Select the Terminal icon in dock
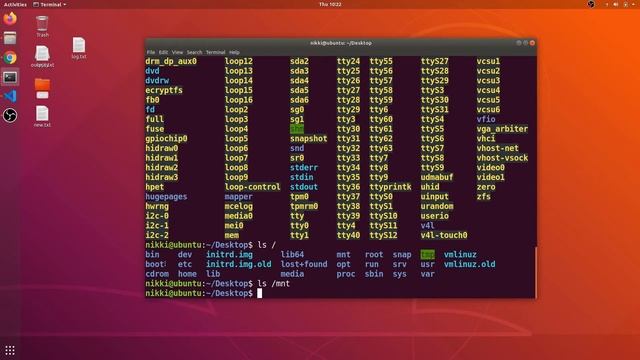640x360 pixels. tap(10, 77)
